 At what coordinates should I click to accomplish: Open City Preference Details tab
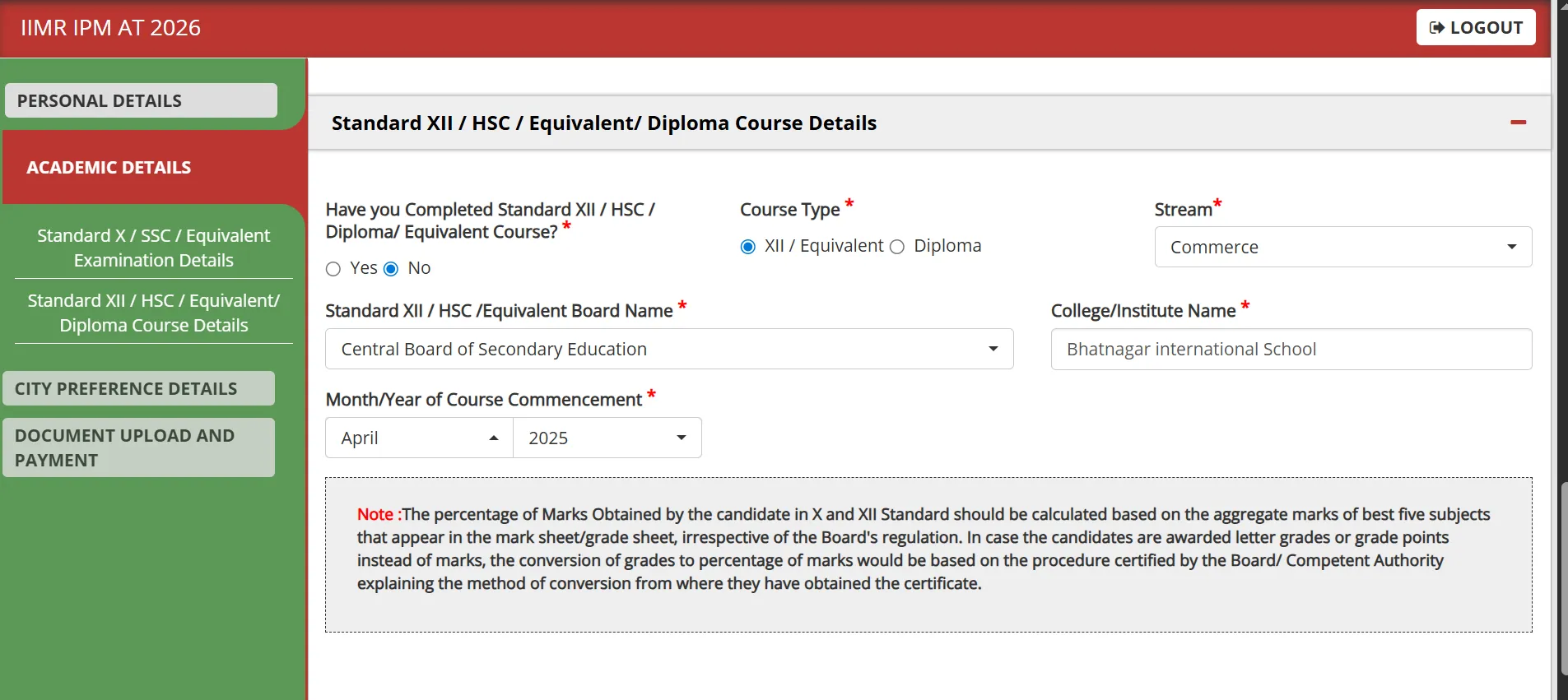click(x=138, y=388)
